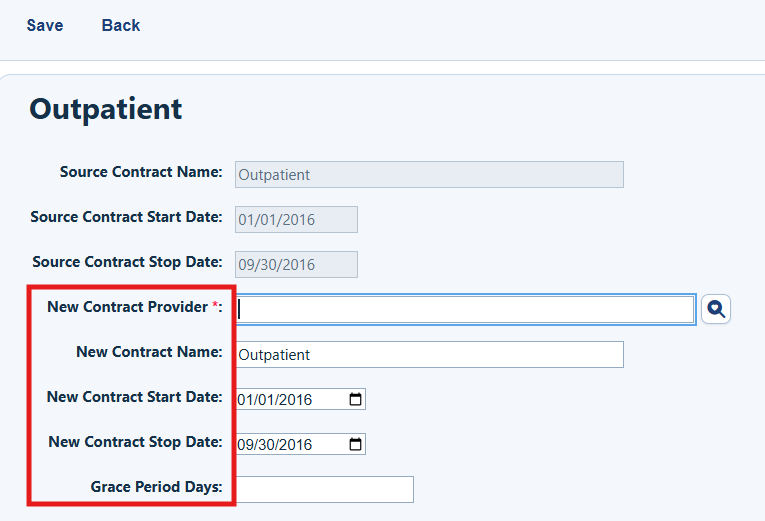Viewport: 765px width, 521px height.
Task: Select the New Contract Name field
Action: point(430,355)
